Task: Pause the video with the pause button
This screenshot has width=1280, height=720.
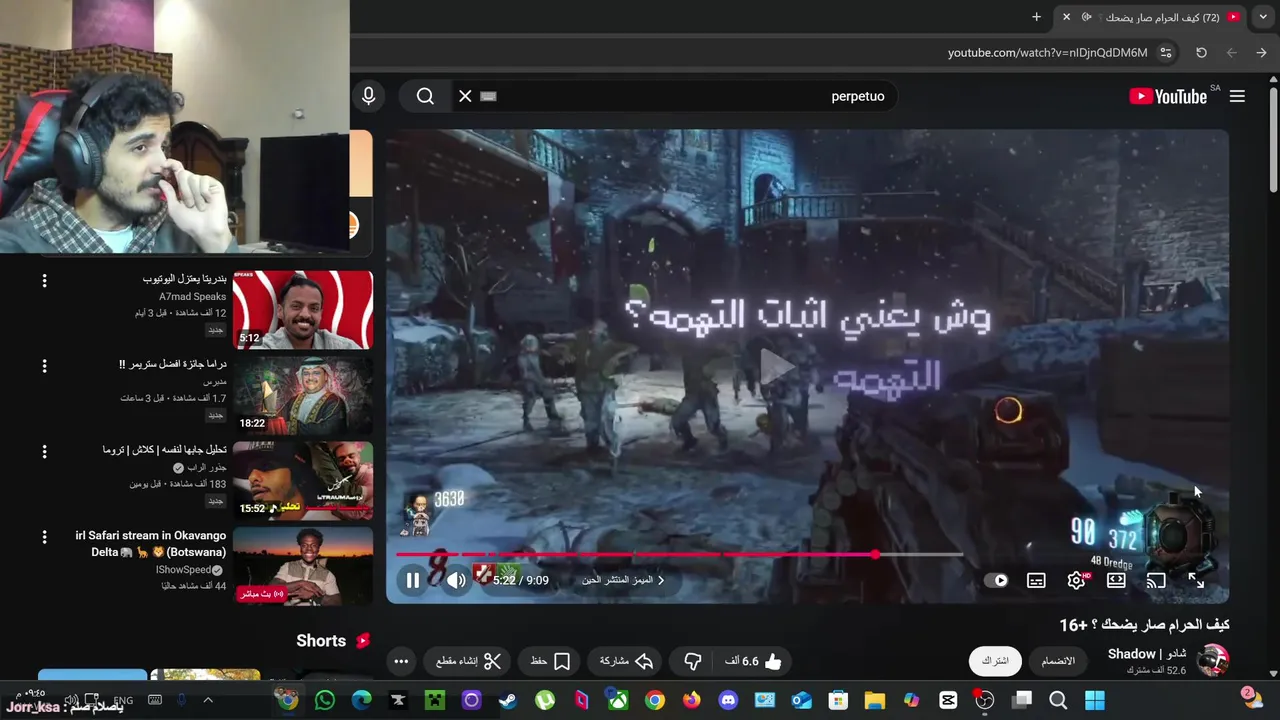Action: pyautogui.click(x=413, y=580)
